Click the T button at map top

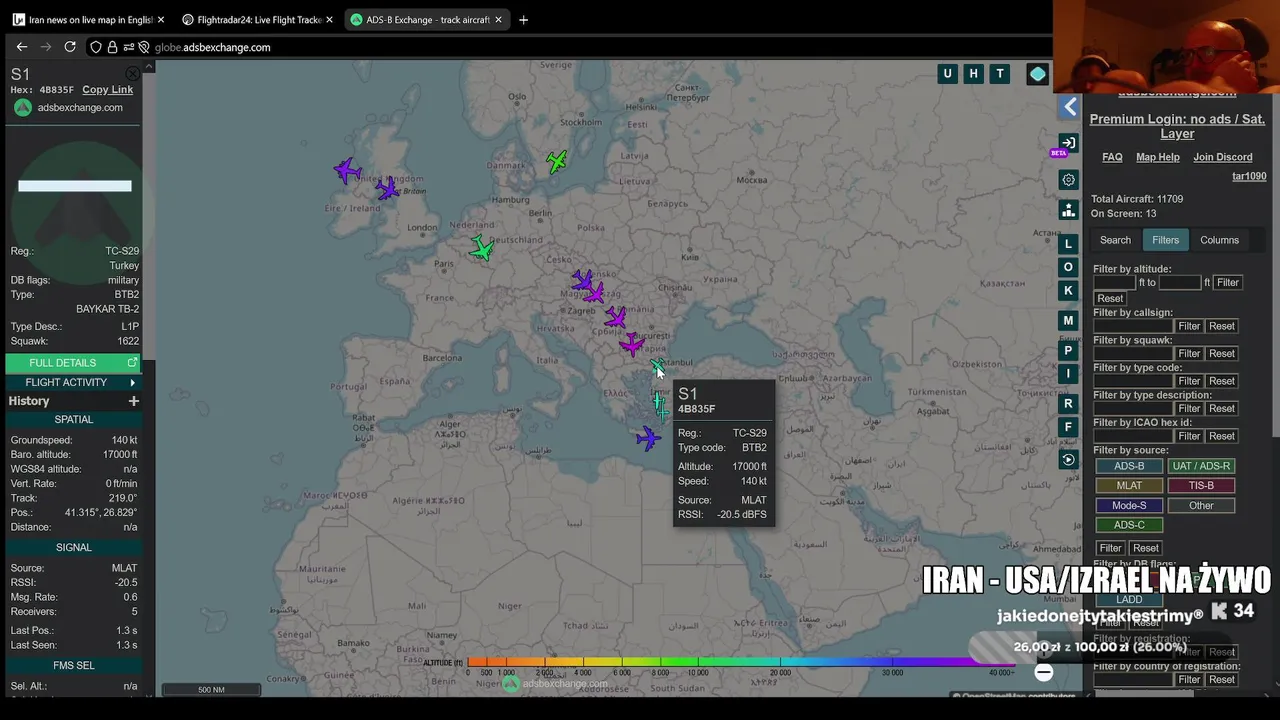[999, 73]
